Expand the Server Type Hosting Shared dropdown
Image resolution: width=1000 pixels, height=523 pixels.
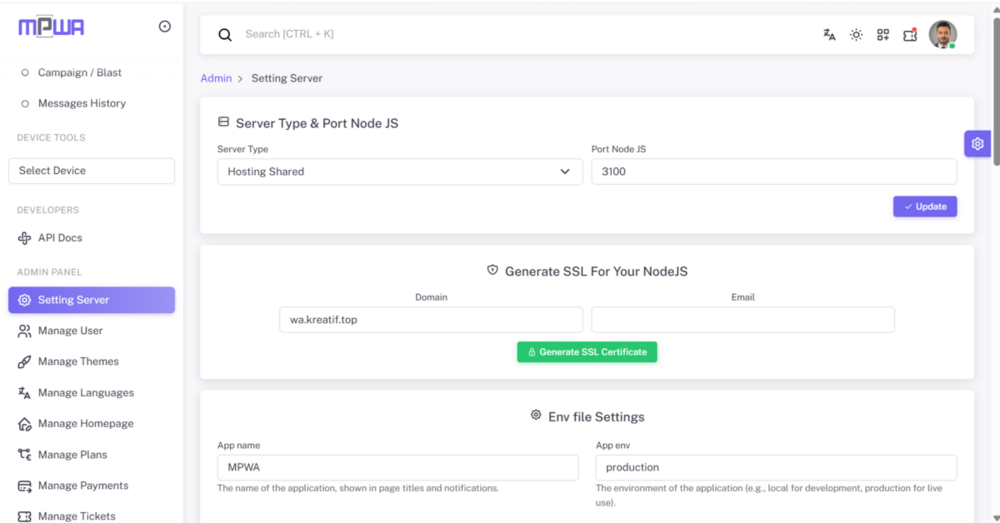click(400, 172)
